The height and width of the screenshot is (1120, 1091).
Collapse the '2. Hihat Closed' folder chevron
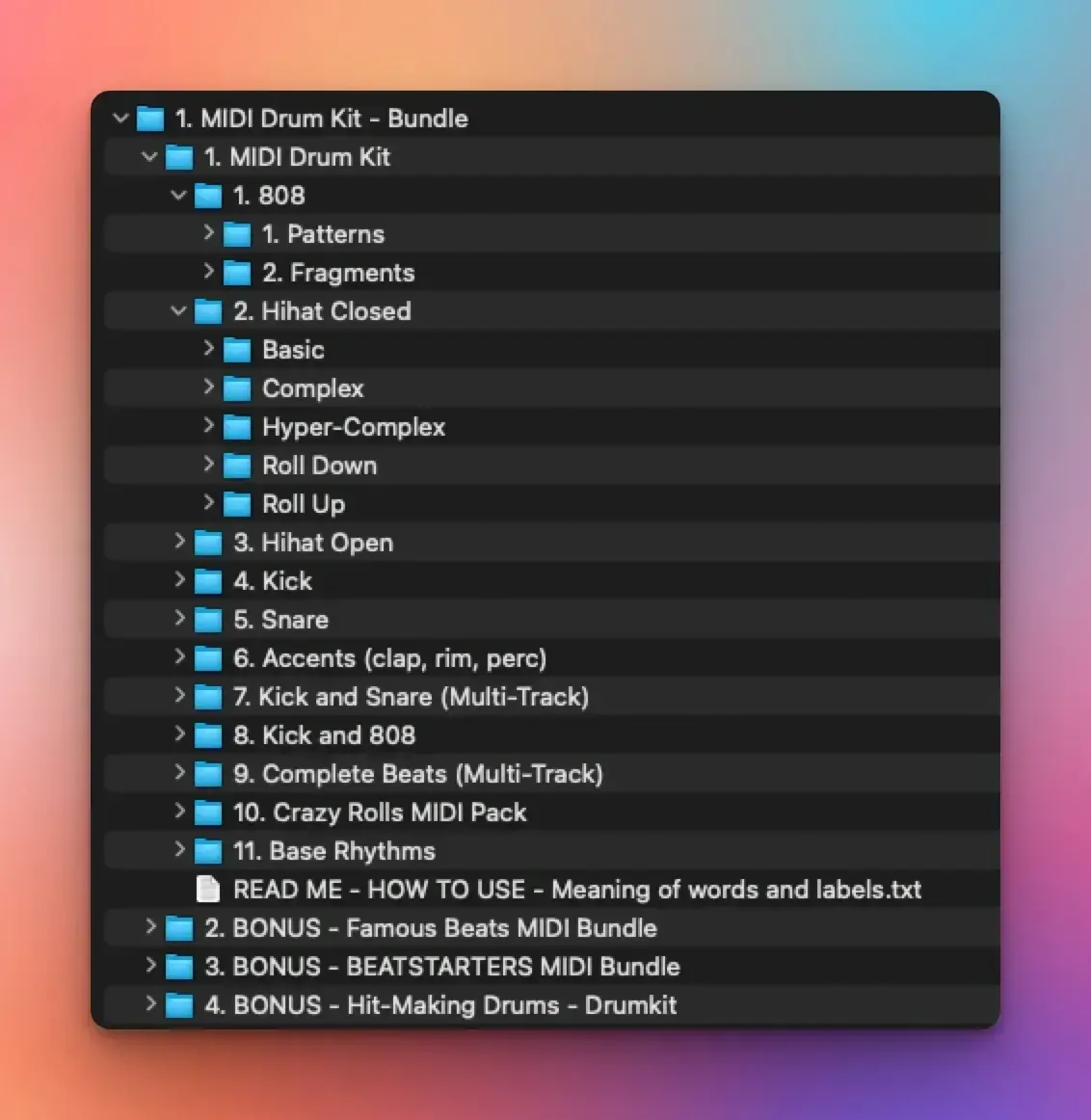point(178,310)
